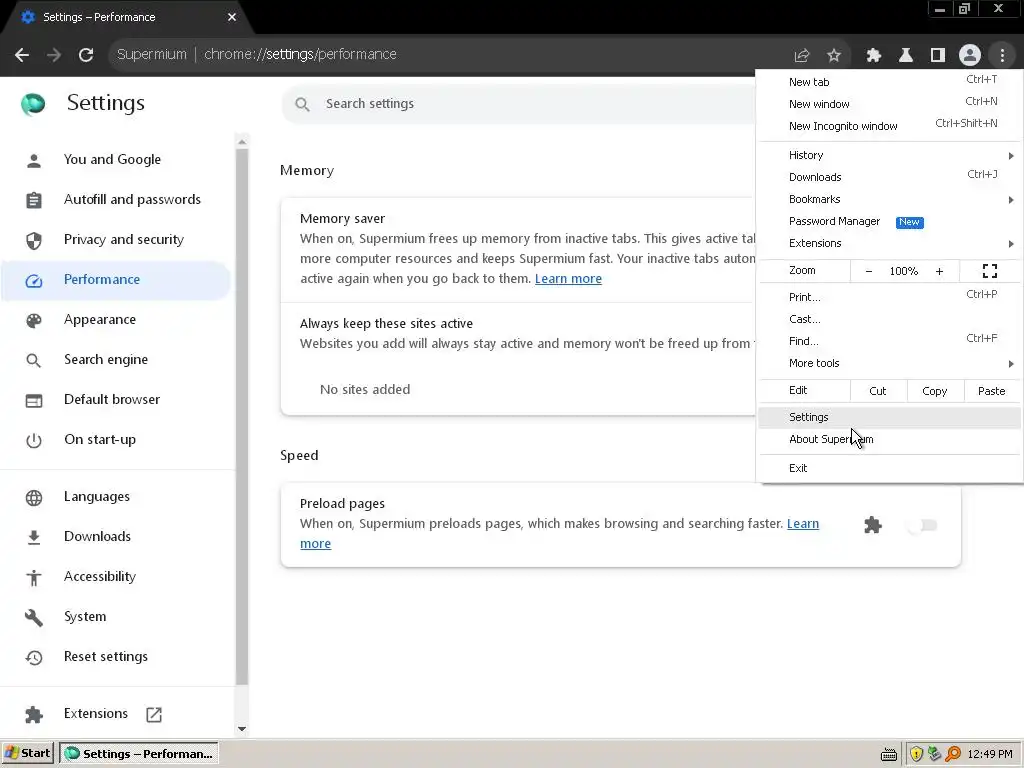Open the flask experiments icon in toolbar
This screenshot has width=1024, height=768.
(x=905, y=56)
